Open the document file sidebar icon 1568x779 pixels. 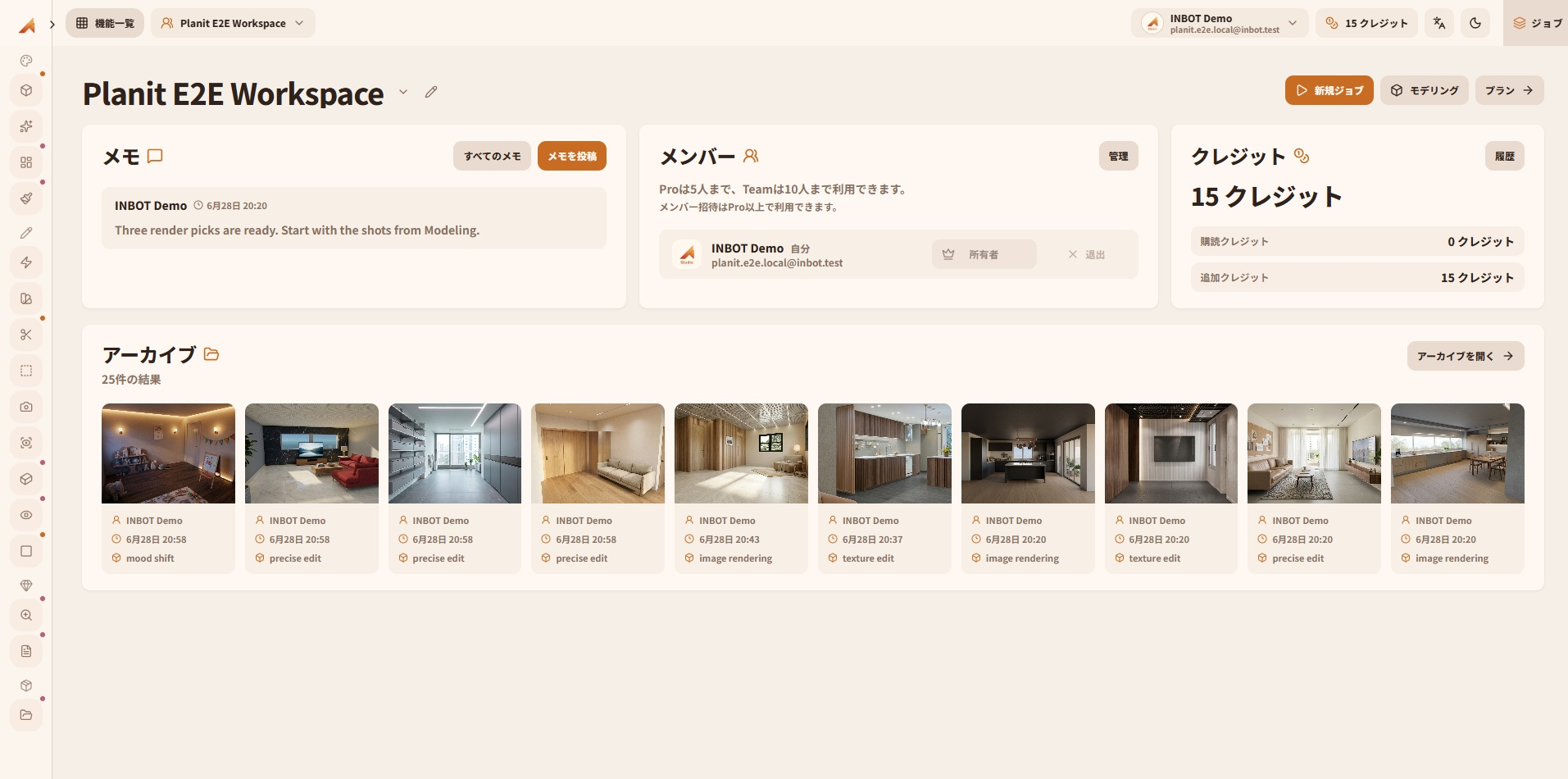click(26, 651)
